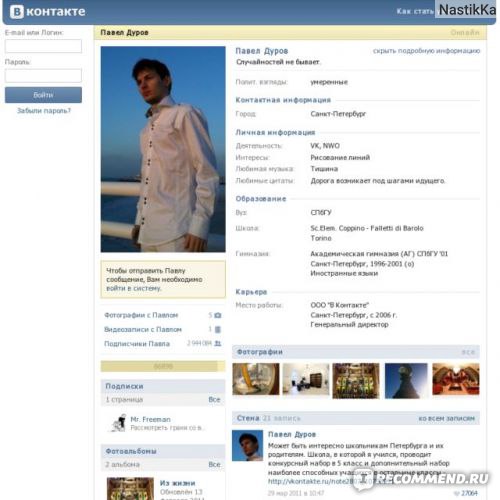The width and height of the screenshot is (500, 500).
Task: Click followers icon beside Подписчики Павла
Action: (218, 343)
